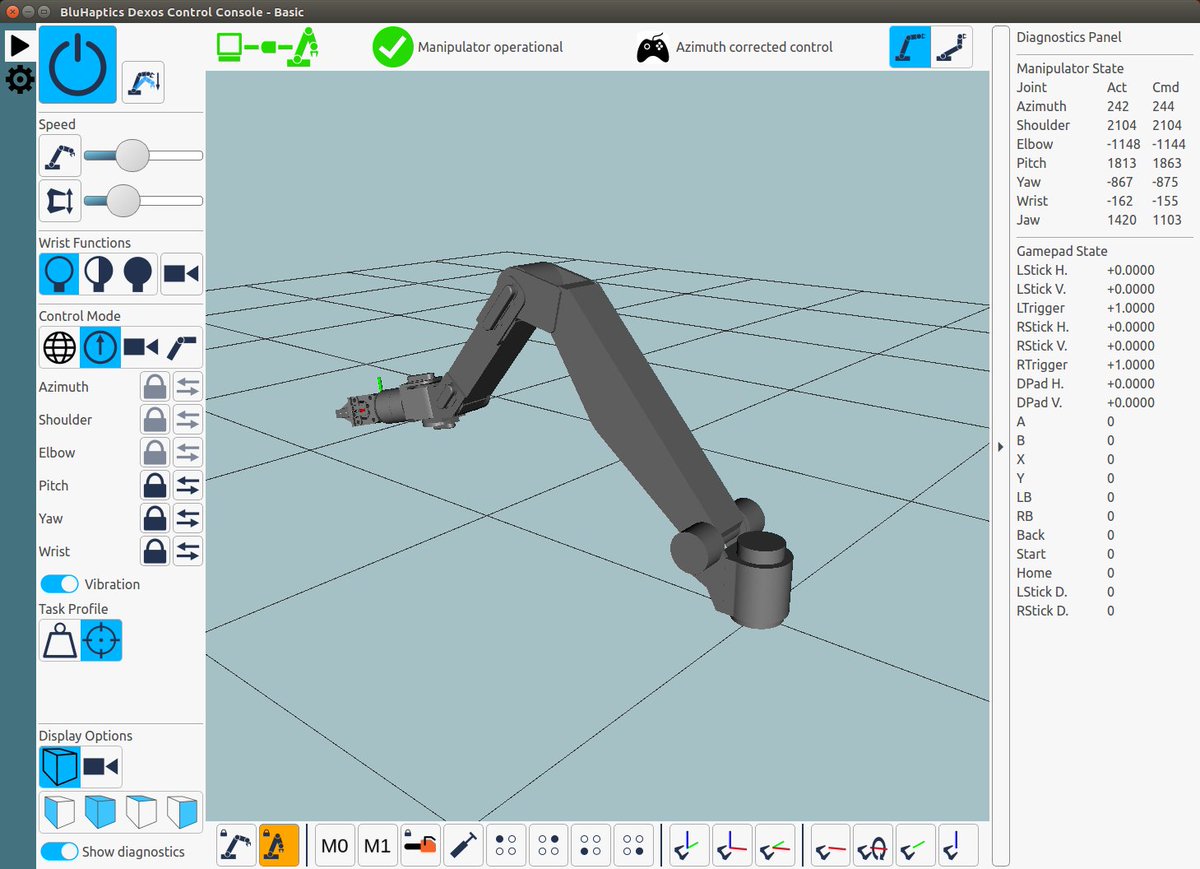This screenshot has width=1200, height=869.
Task: Open the settings gear in the sidebar
Action: (x=17, y=80)
